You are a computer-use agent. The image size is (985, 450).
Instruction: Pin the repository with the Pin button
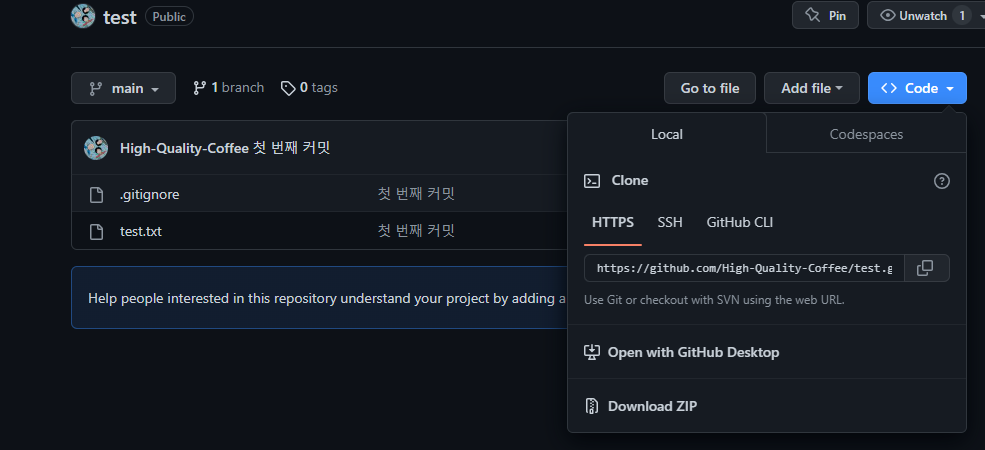825,15
